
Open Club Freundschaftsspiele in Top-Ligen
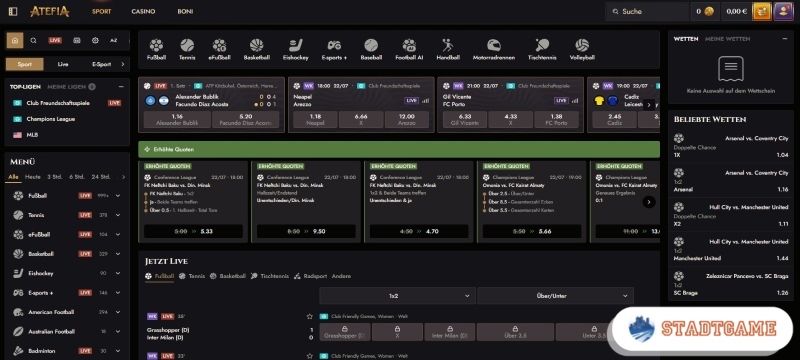(x=58, y=103)
